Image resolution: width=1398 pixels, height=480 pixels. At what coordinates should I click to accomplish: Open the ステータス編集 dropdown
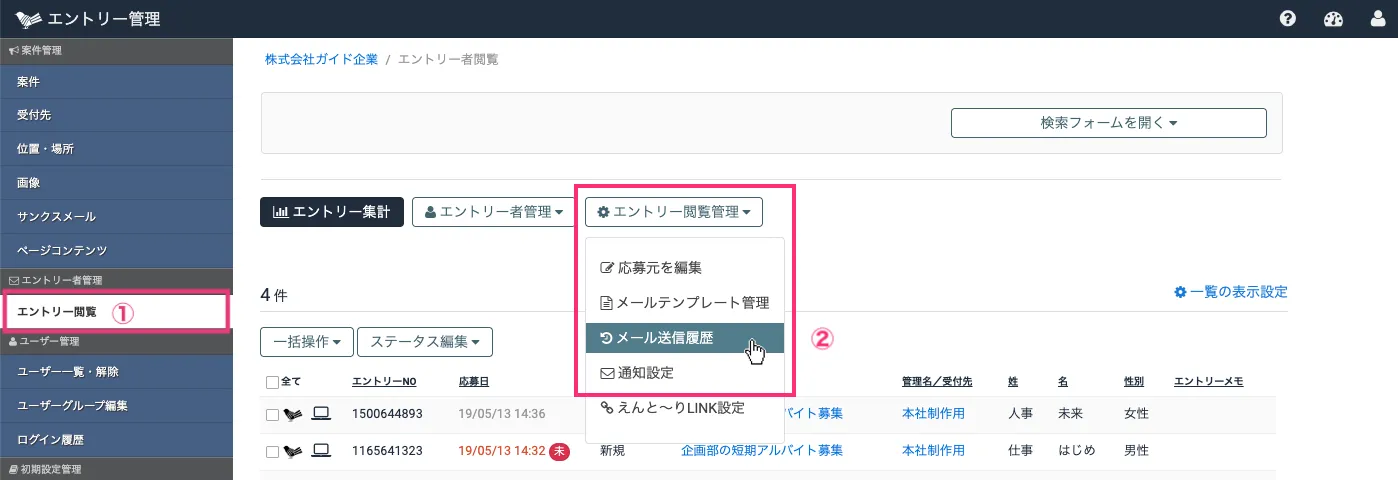point(424,341)
